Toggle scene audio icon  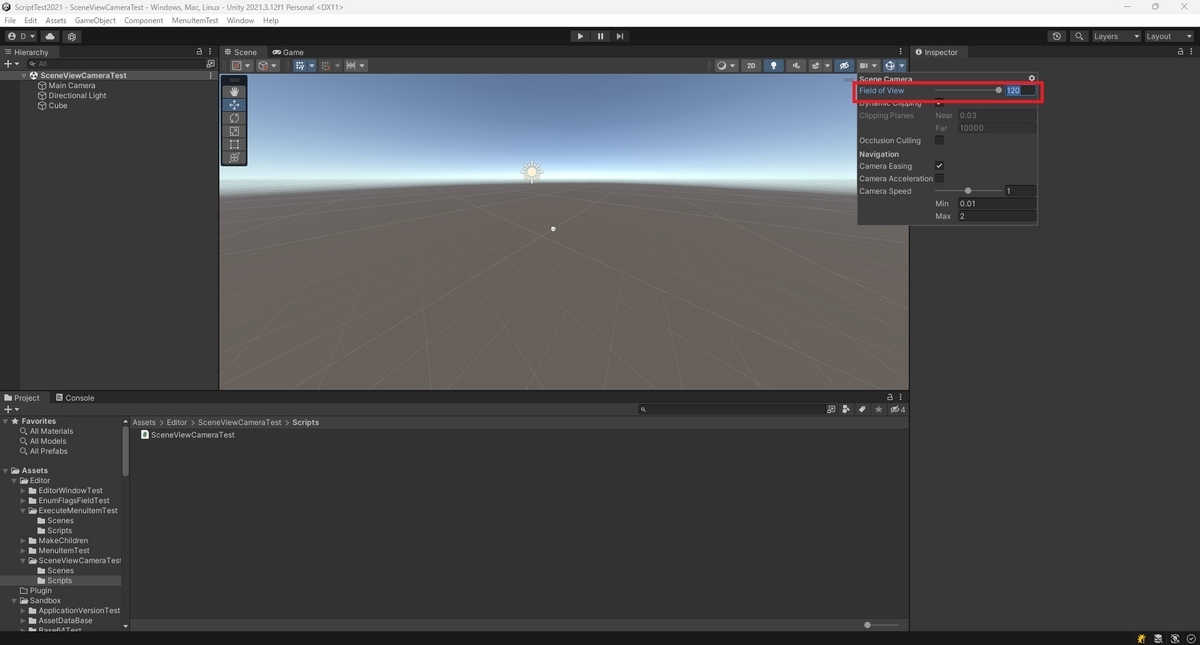(795, 66)
